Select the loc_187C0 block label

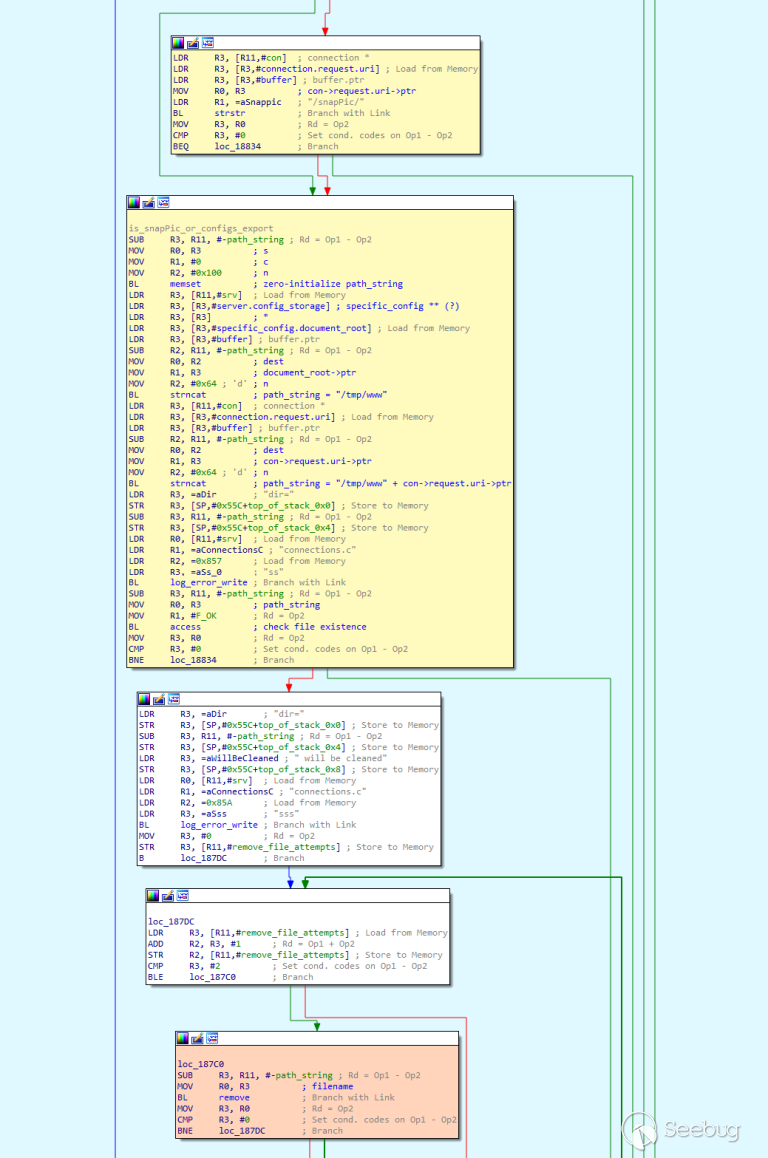pos(201,1064)
